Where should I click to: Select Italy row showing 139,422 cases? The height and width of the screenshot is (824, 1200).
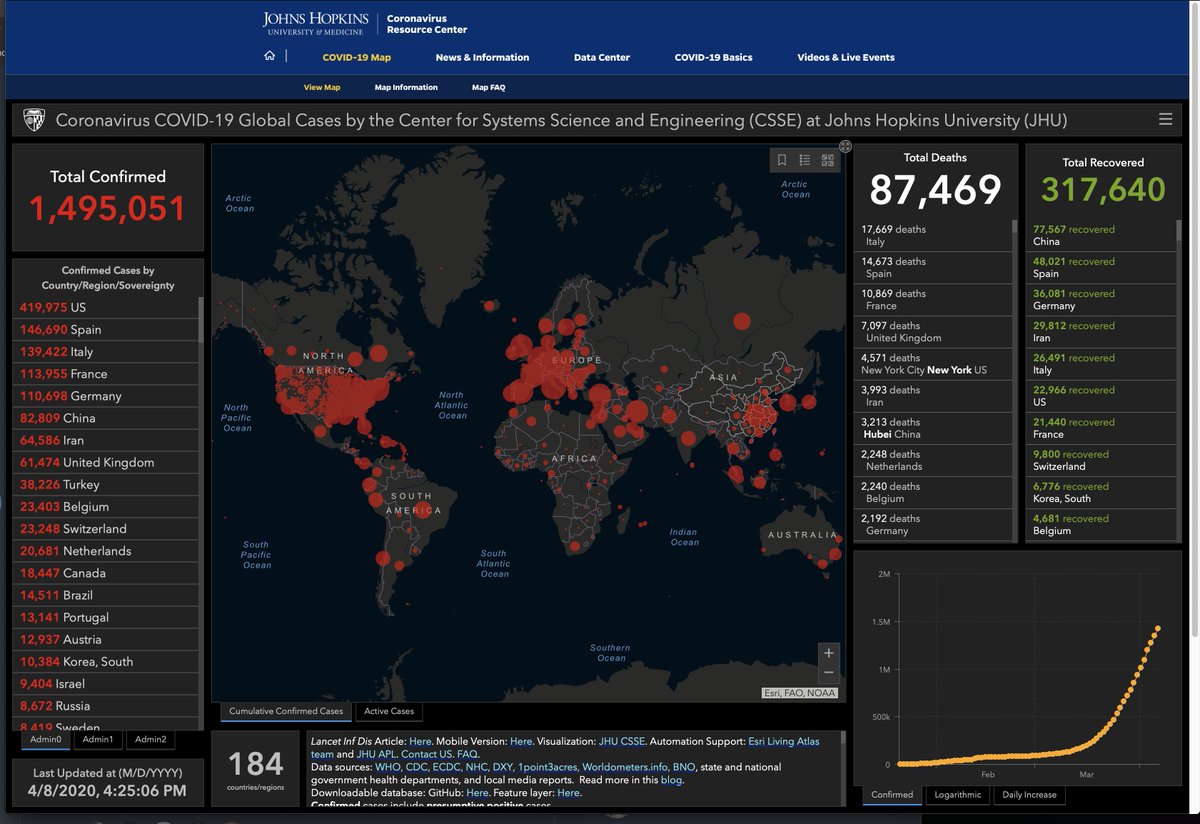(x=106, y=351)
